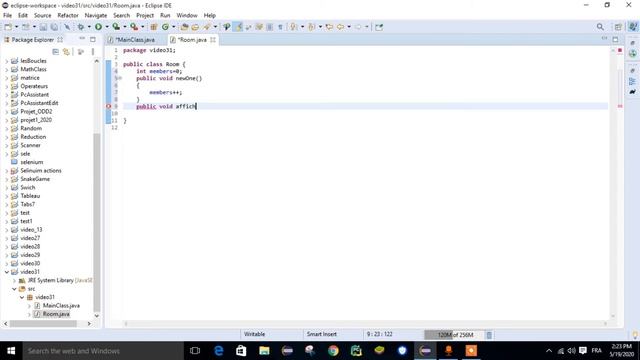640x360 pixels.
Task: Open Package Explorer View Menu
Action: tap(93, 52)
